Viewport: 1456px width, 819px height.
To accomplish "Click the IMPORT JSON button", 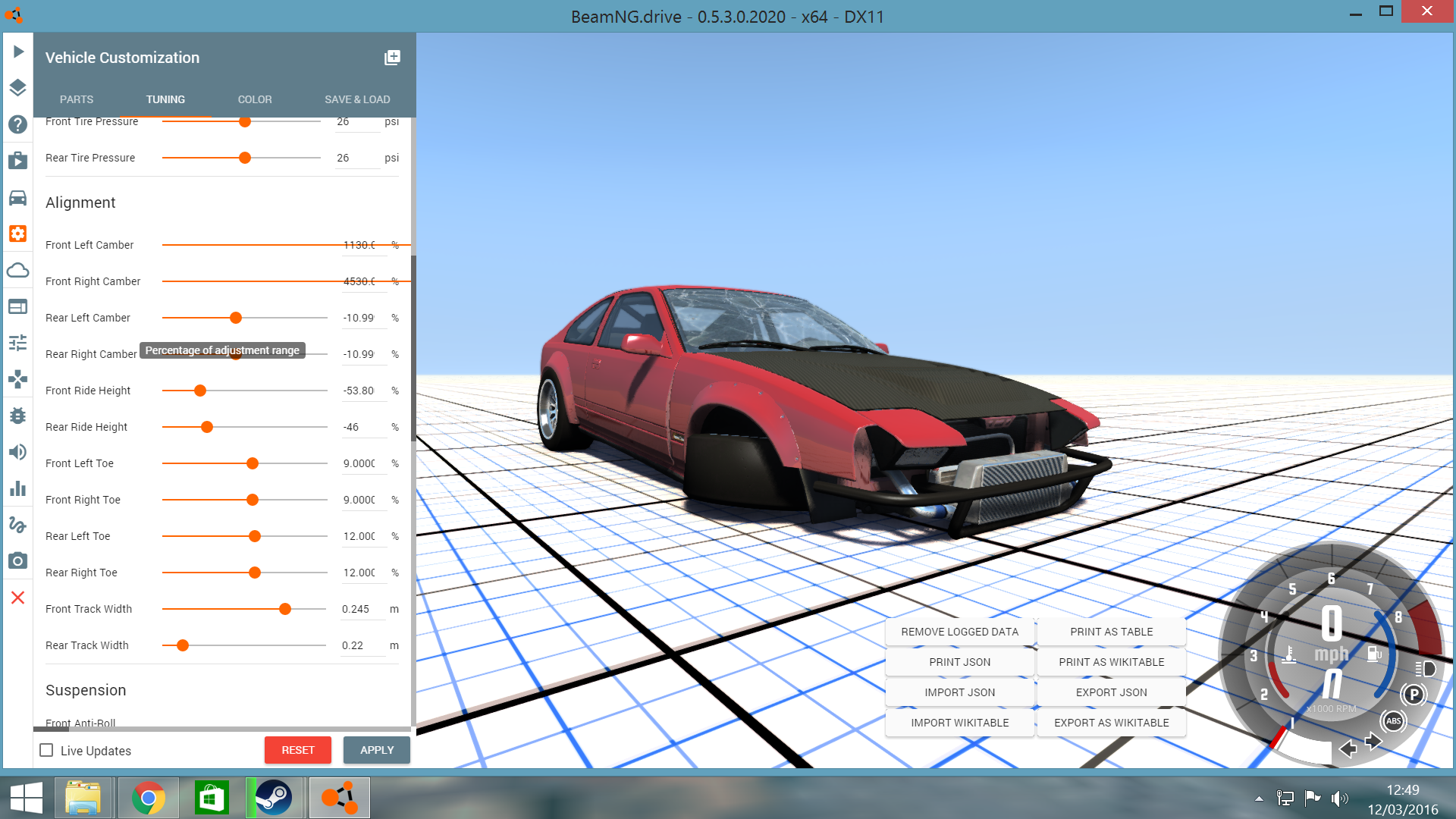I will (x=960, y=692).
